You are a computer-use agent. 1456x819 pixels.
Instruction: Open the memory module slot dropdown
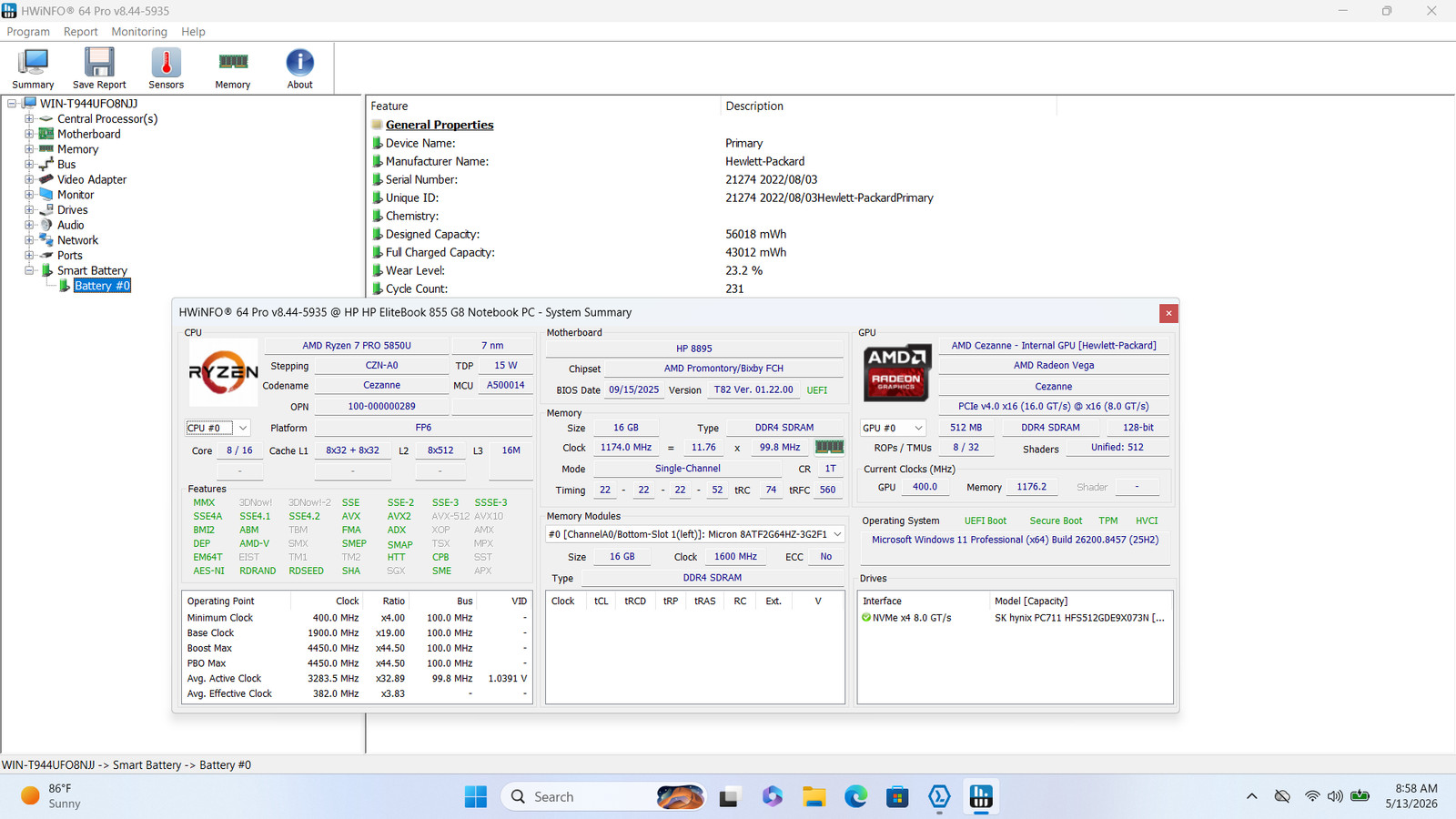695,534
